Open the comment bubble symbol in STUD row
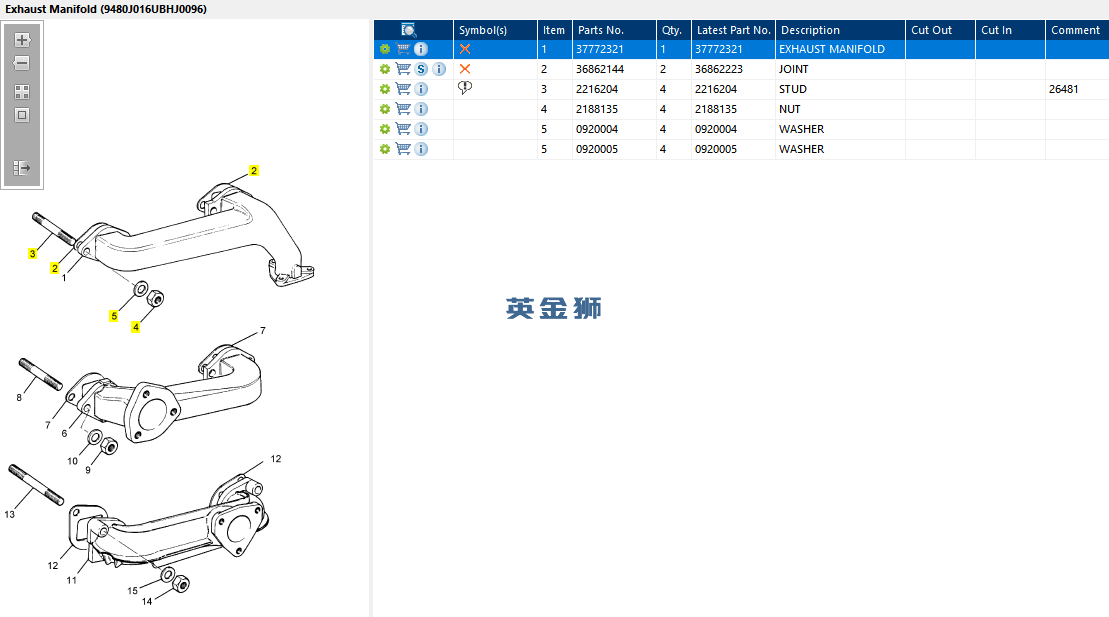The width and height of the screenshot is (1109, 617). (x=465, y=88)
